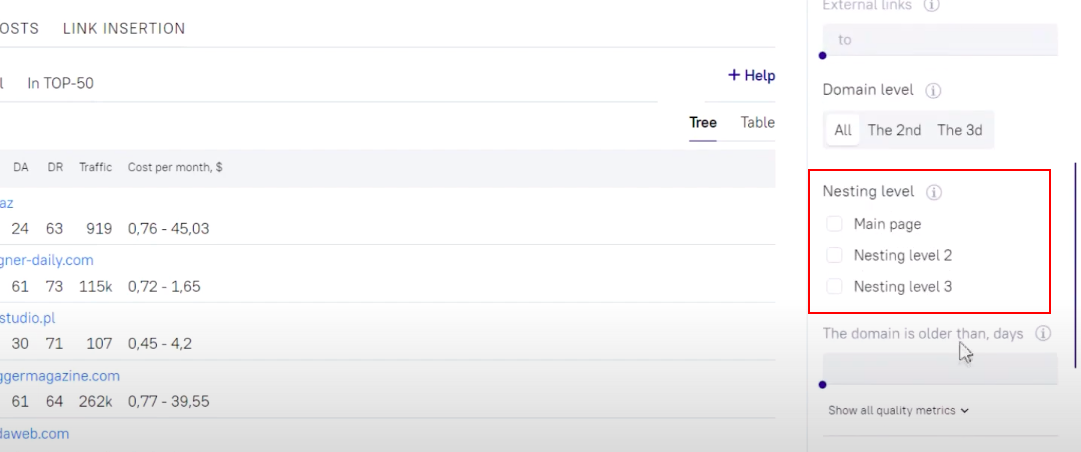Sort by DA column header
The width and height of the screenshot is (1081, 452).
21,167
